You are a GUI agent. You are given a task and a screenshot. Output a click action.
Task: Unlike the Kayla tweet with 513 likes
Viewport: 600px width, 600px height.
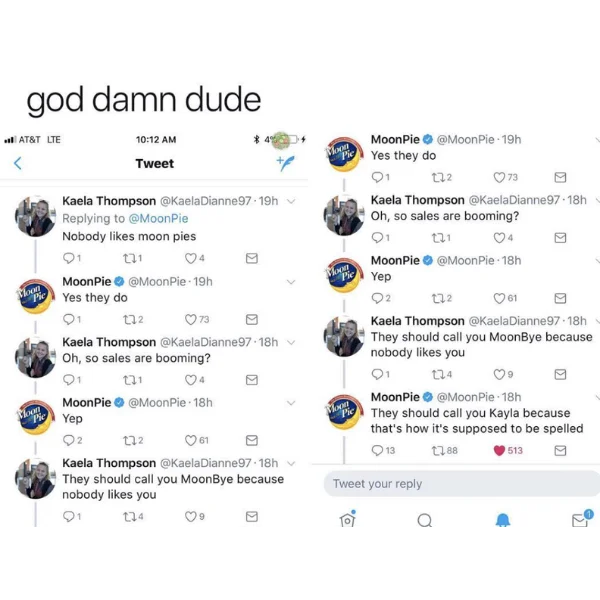click(499, 450)
